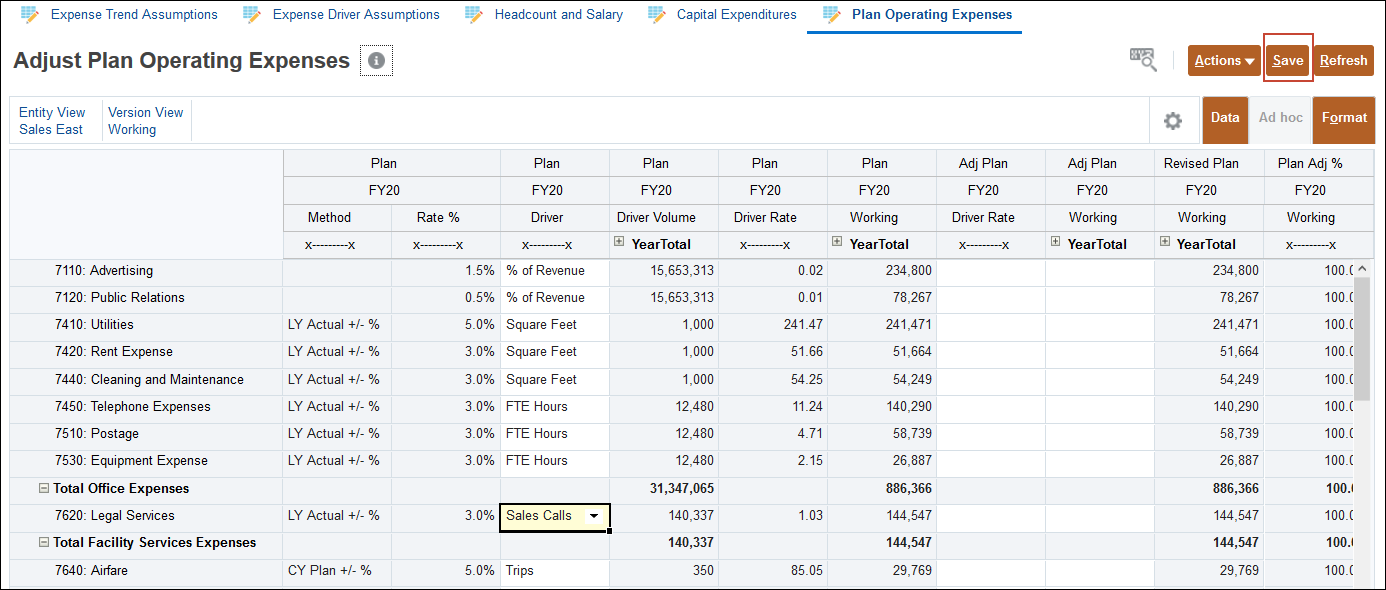Click the form icon beside Capital Expenditures

pyautogui.click(x=654, y=14)
